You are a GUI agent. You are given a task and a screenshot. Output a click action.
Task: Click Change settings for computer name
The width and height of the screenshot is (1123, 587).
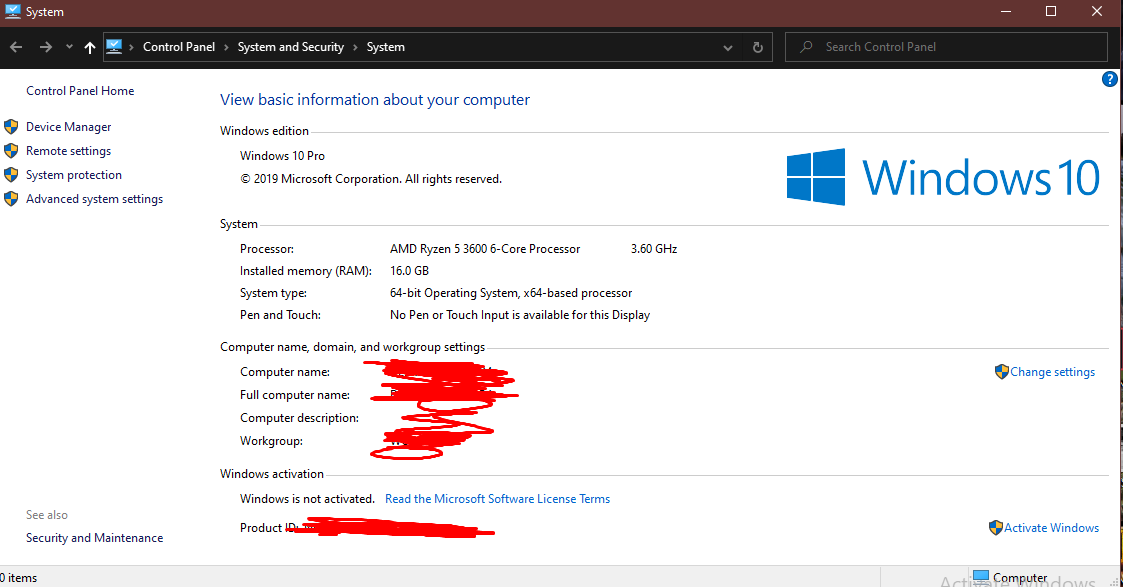click(1052, 372)
